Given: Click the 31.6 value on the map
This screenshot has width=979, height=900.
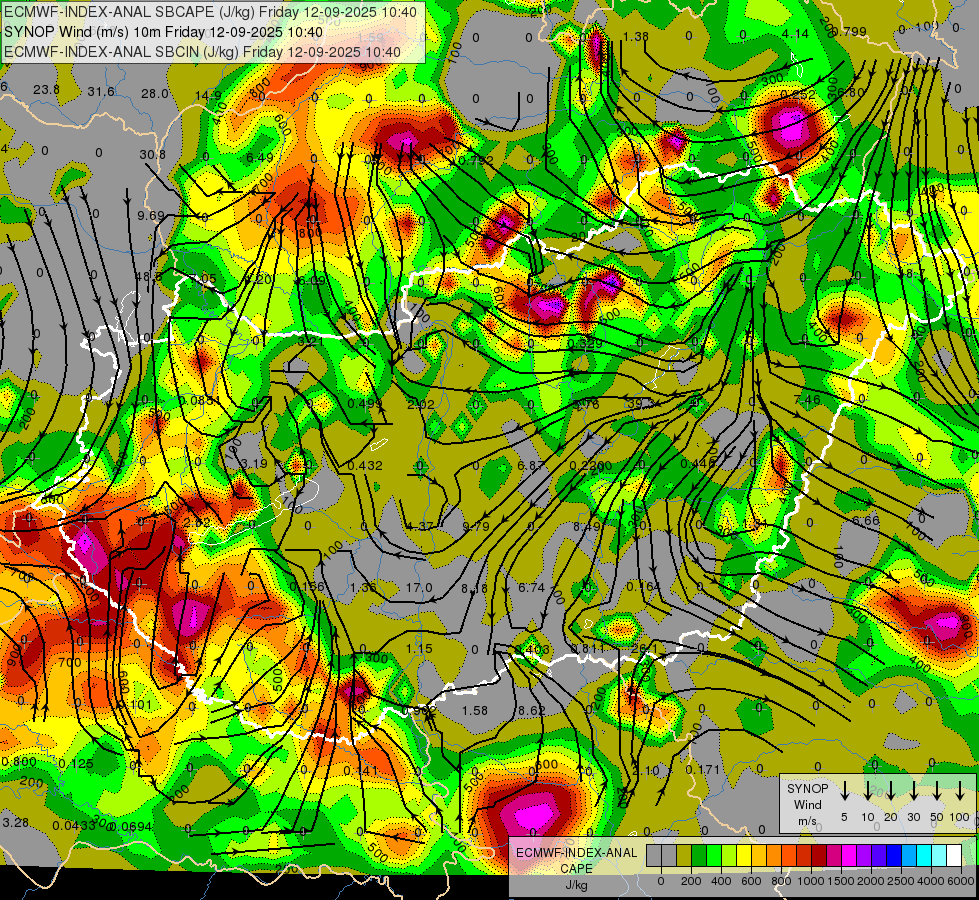Looking at the screenshot, I should (101, 92).
